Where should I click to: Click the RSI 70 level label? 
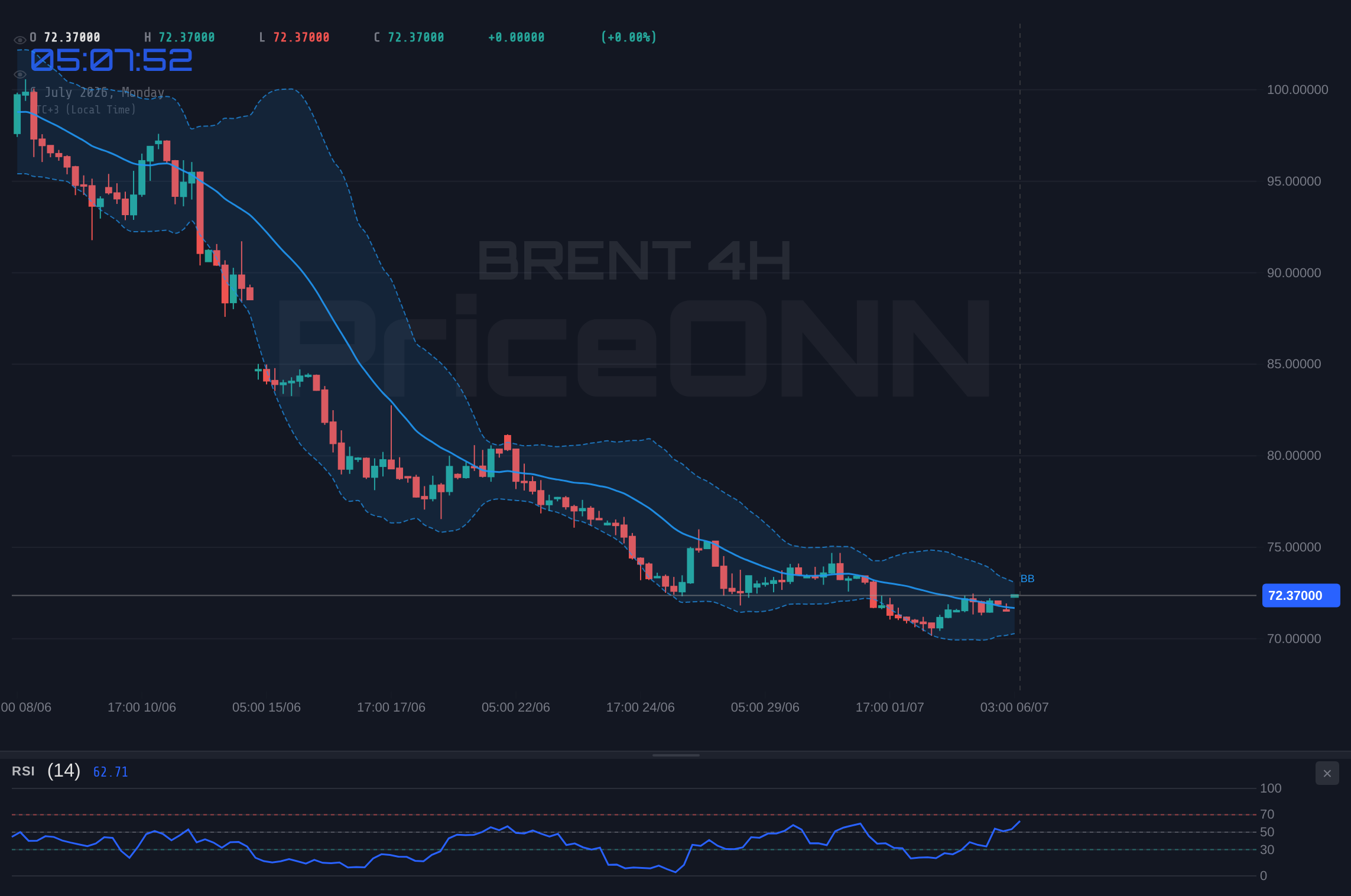(1267, 814)
